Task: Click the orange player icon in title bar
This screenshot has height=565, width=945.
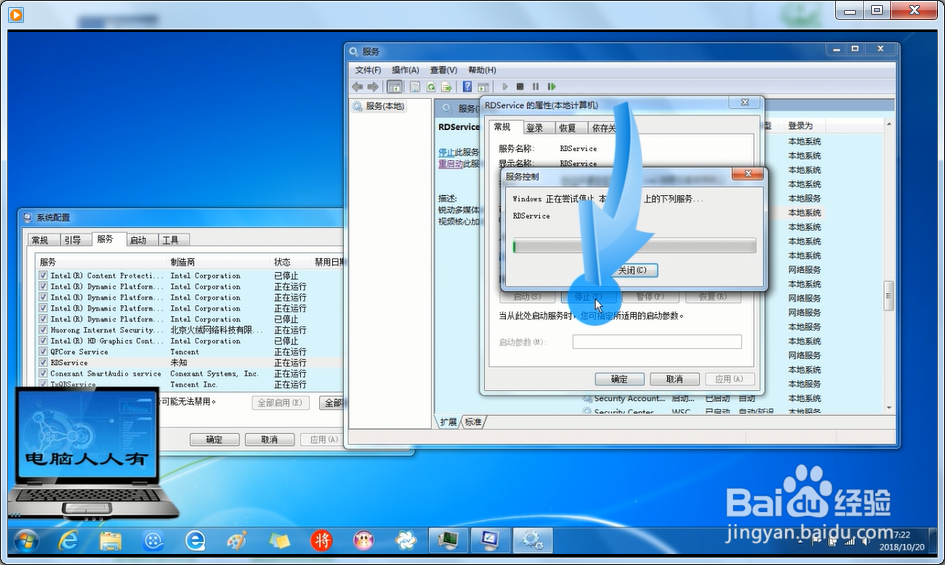Action: point(16,14)
